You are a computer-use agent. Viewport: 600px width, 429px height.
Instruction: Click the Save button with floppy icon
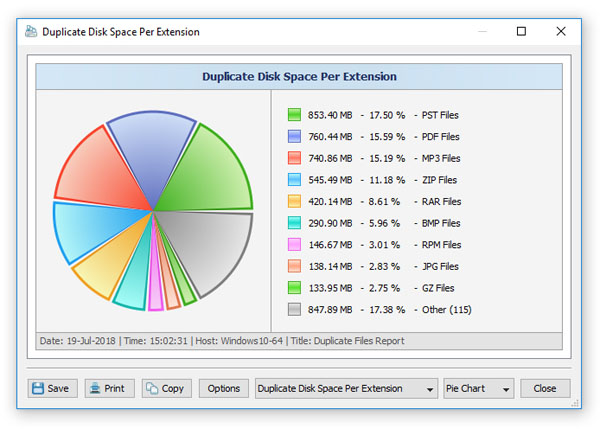pos(52,388)
